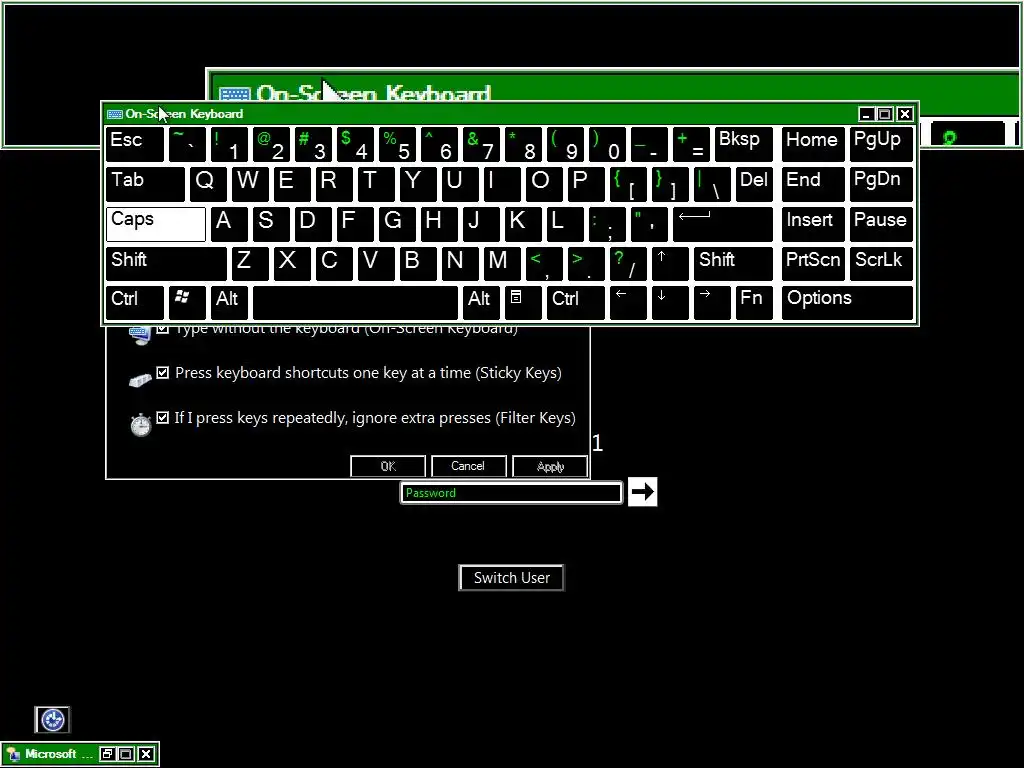This screenshot has height=768, width=1024.
Task: Click the semicolon colon key
Action: [607, 224]
